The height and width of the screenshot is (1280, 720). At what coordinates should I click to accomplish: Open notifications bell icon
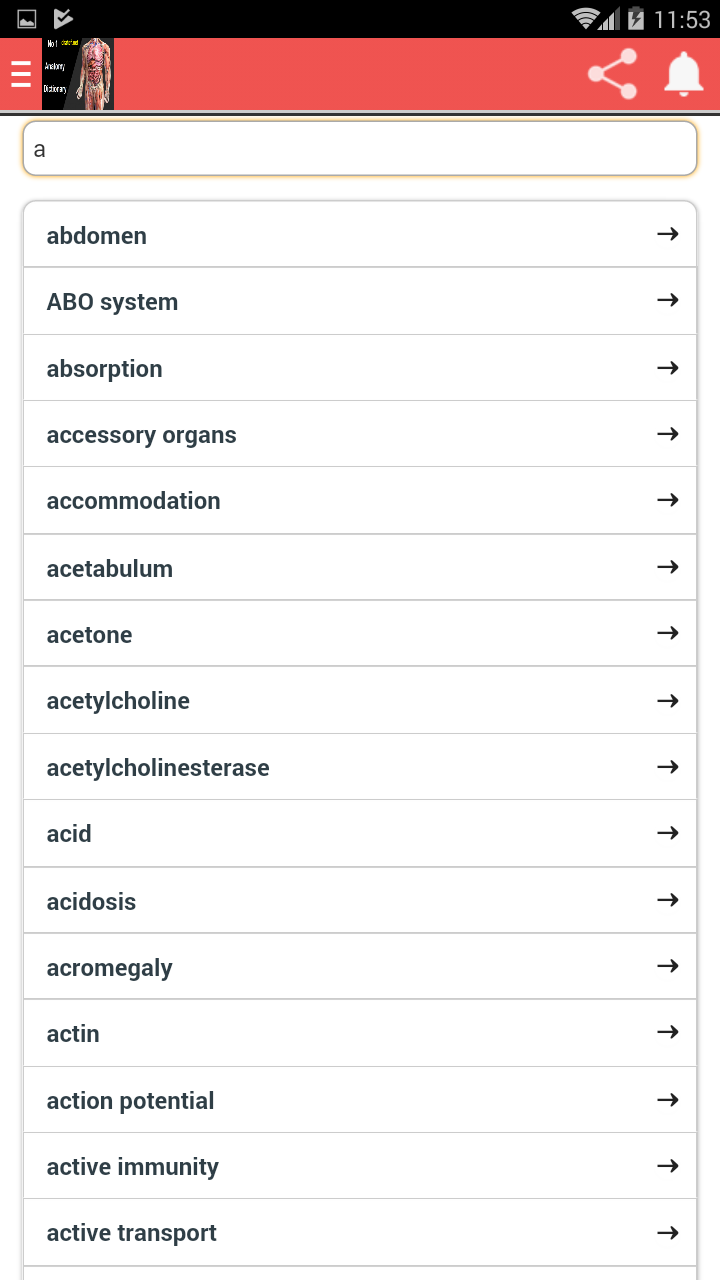[684, 74]
